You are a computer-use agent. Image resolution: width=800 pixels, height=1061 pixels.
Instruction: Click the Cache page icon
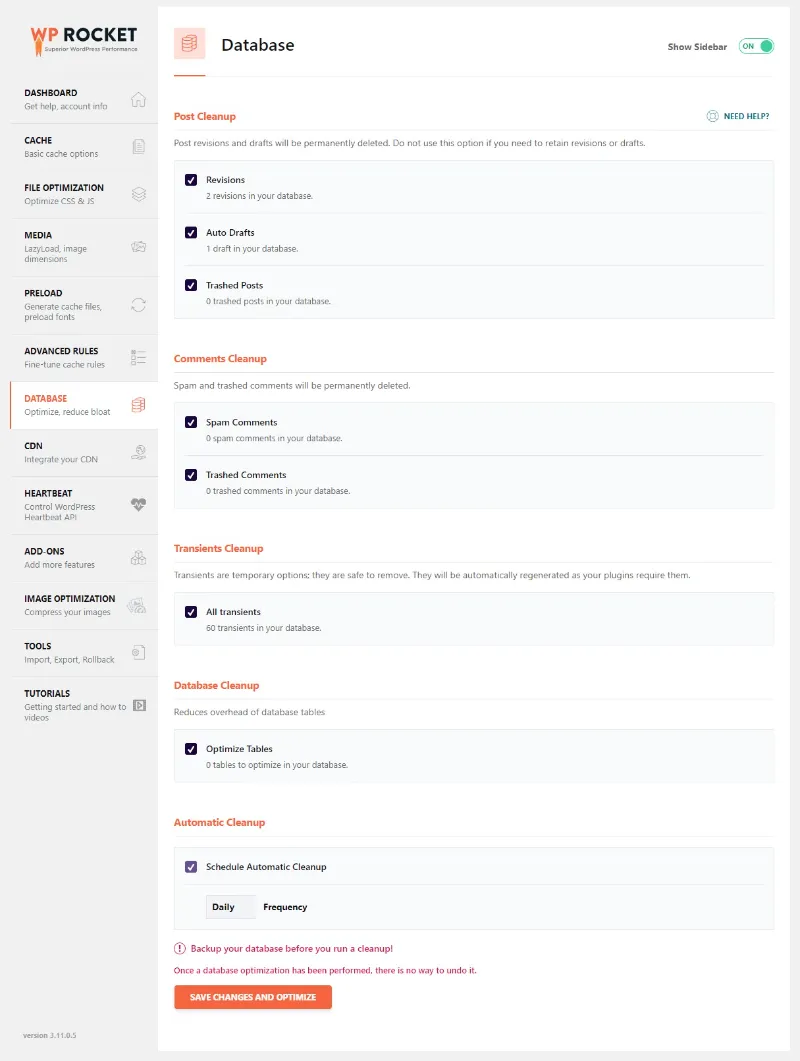(139, 146)
